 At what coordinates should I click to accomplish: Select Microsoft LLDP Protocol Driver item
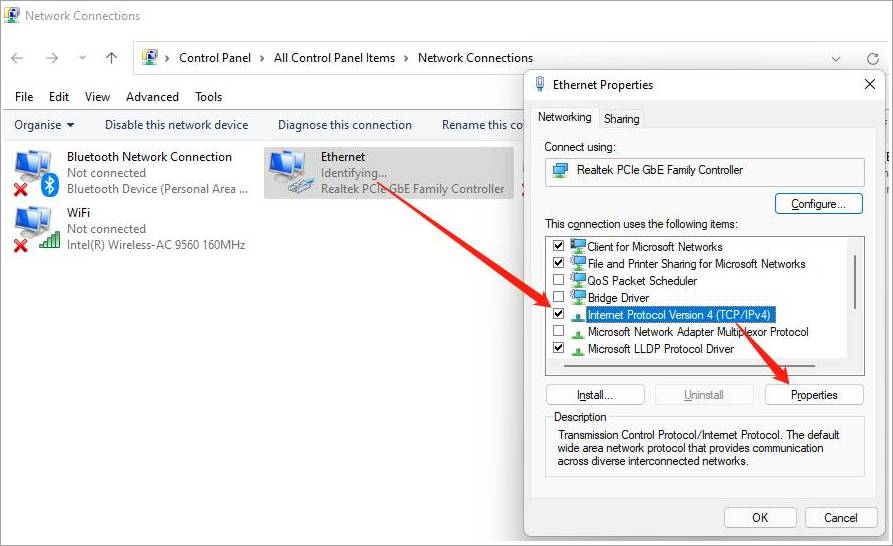661,349
